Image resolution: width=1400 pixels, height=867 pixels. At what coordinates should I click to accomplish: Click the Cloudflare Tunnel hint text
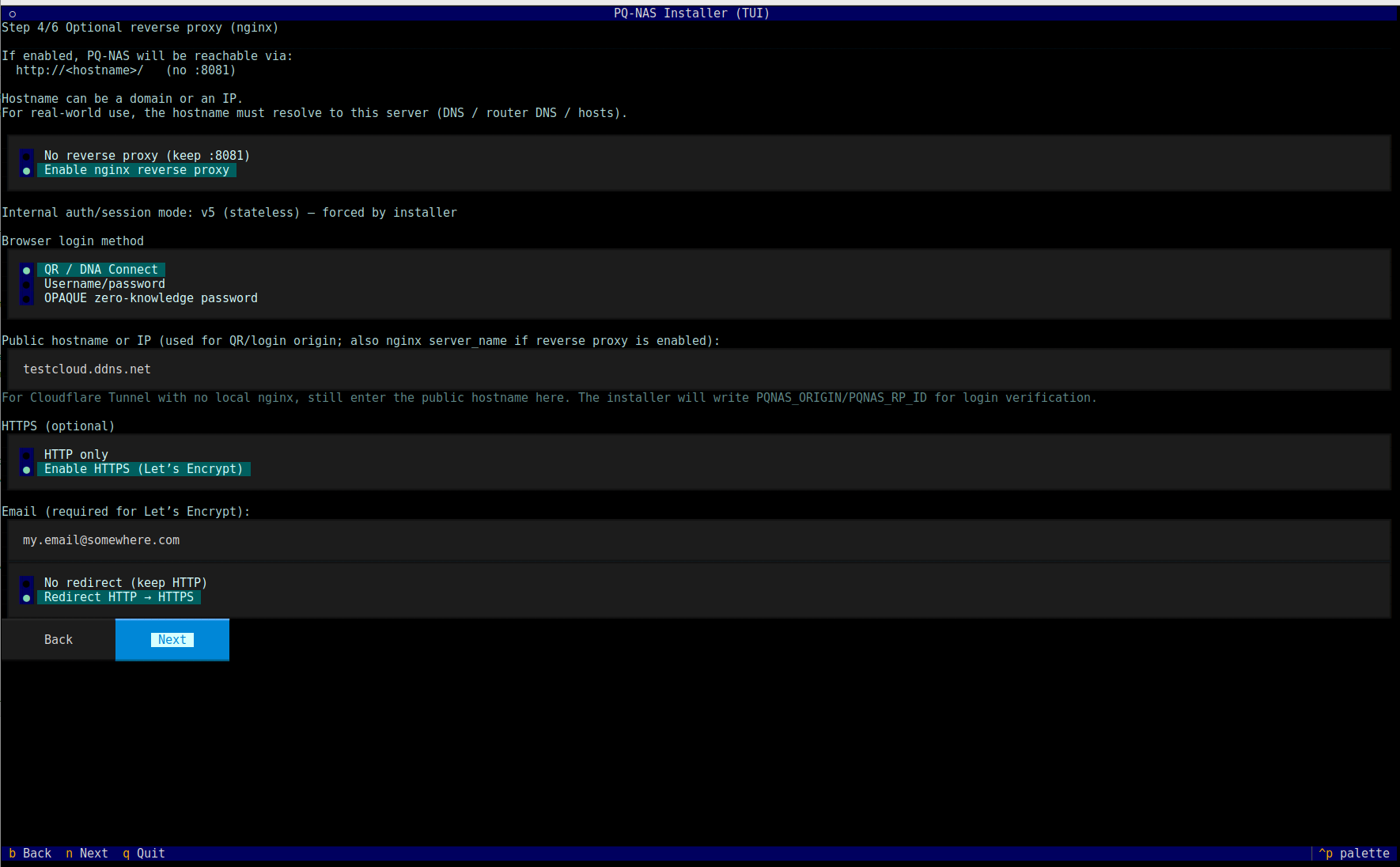point(550,398)
